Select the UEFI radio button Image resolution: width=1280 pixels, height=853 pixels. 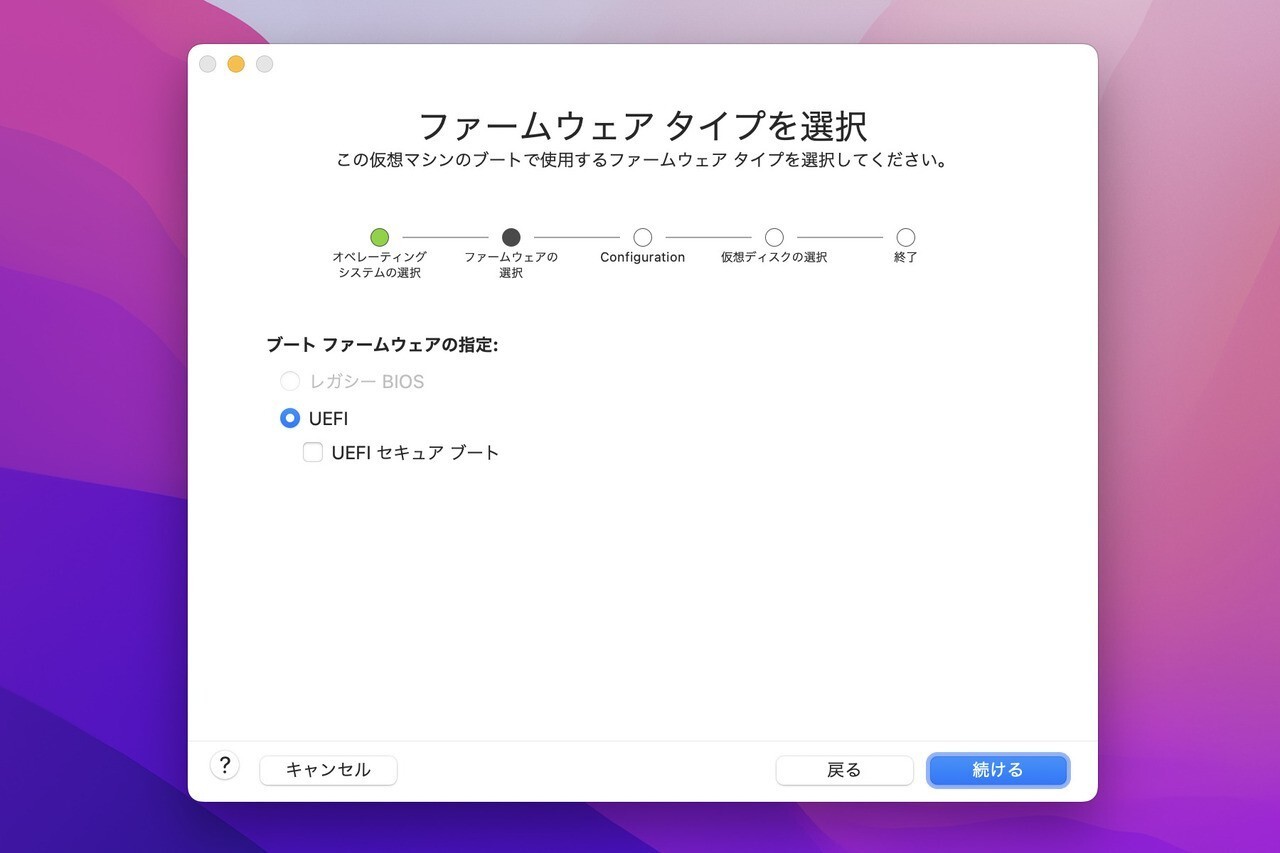(290, 418)
